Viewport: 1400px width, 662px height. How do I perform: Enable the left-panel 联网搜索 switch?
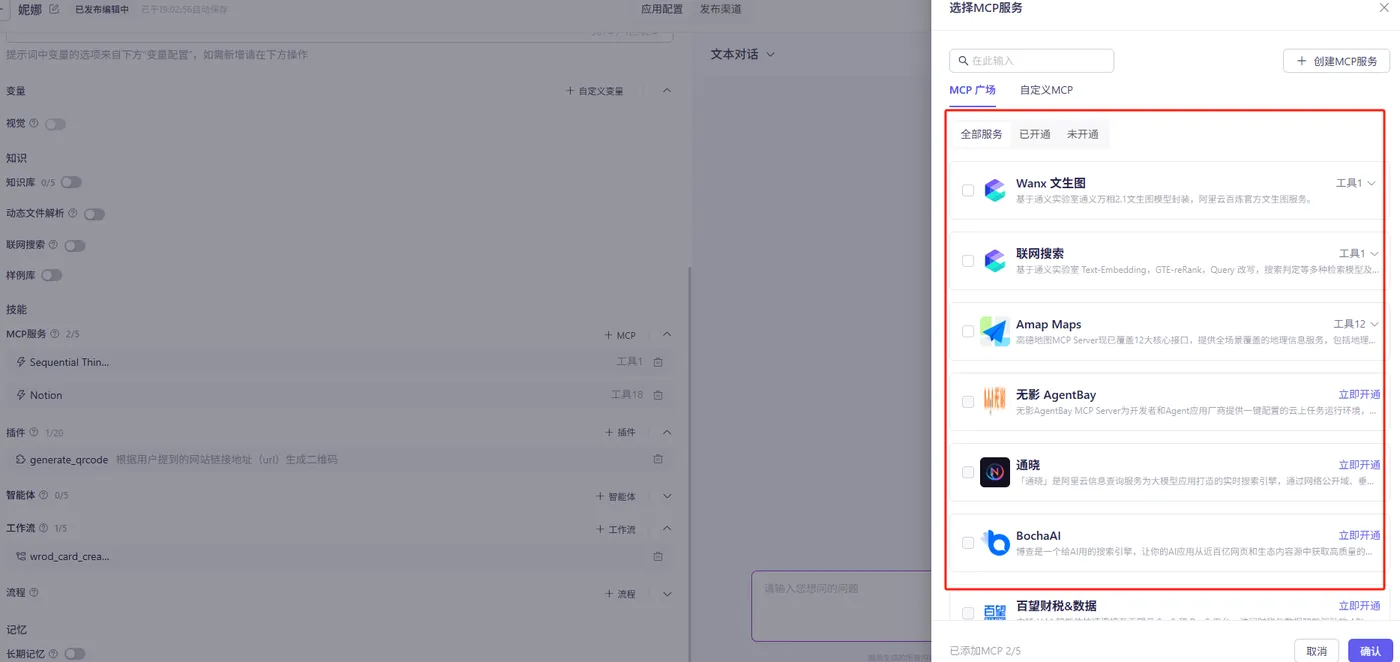coord(74,245)
